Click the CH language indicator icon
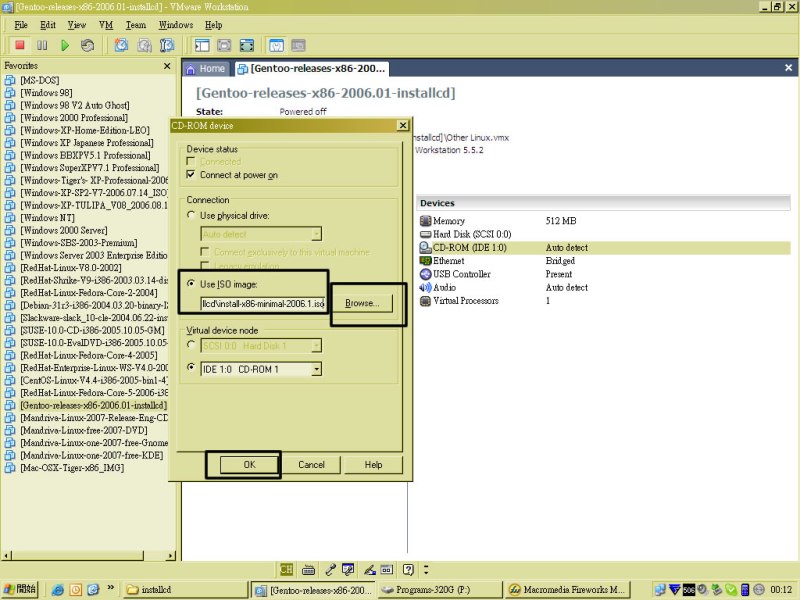The height and width of the screenshot is (600, 800). pyautogui.click(x=286, y=569)
